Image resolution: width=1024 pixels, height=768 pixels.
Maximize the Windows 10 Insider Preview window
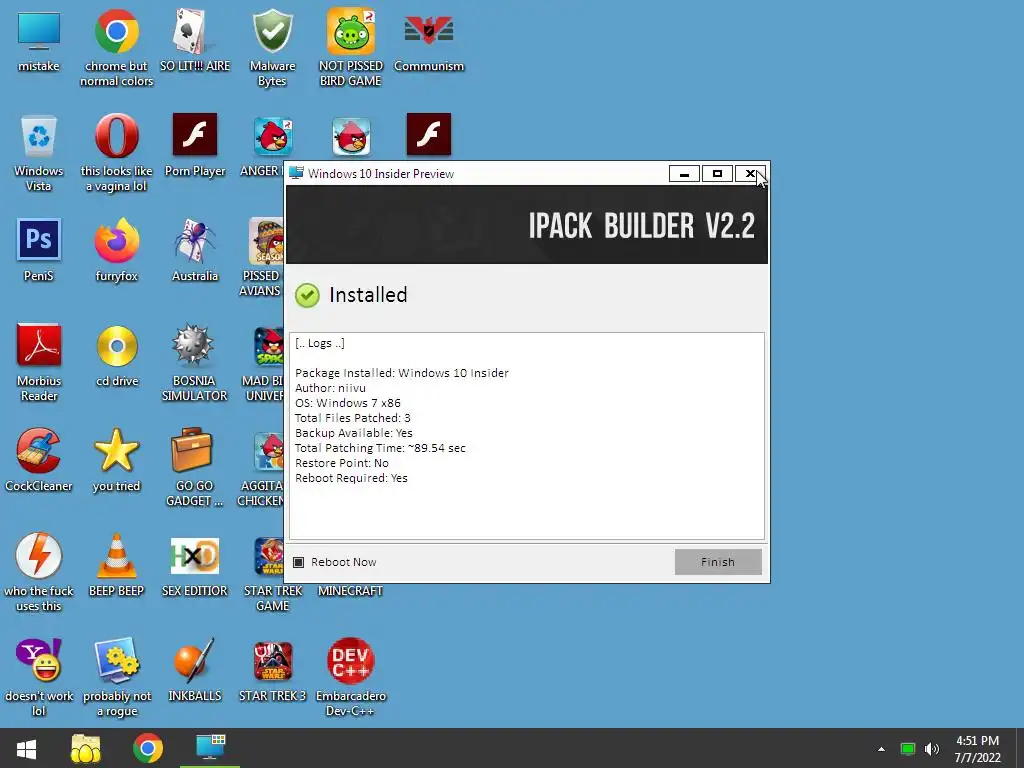point(717,174)
